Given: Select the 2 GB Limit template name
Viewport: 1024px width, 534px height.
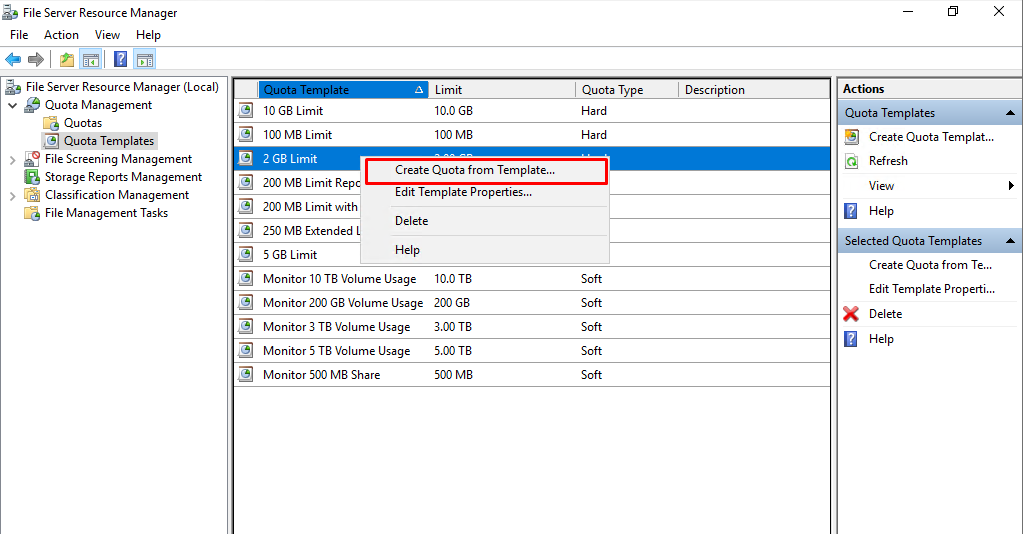Looking at the screenshot, I should point(290,159).
